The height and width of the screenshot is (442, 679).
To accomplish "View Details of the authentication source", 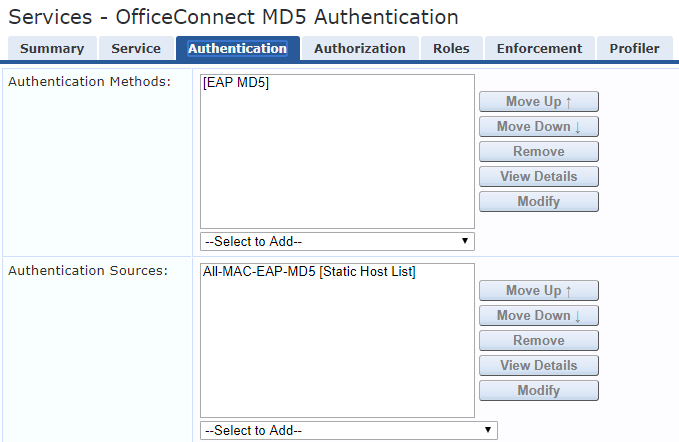I will pyautogui.click(x=539, y=365).
